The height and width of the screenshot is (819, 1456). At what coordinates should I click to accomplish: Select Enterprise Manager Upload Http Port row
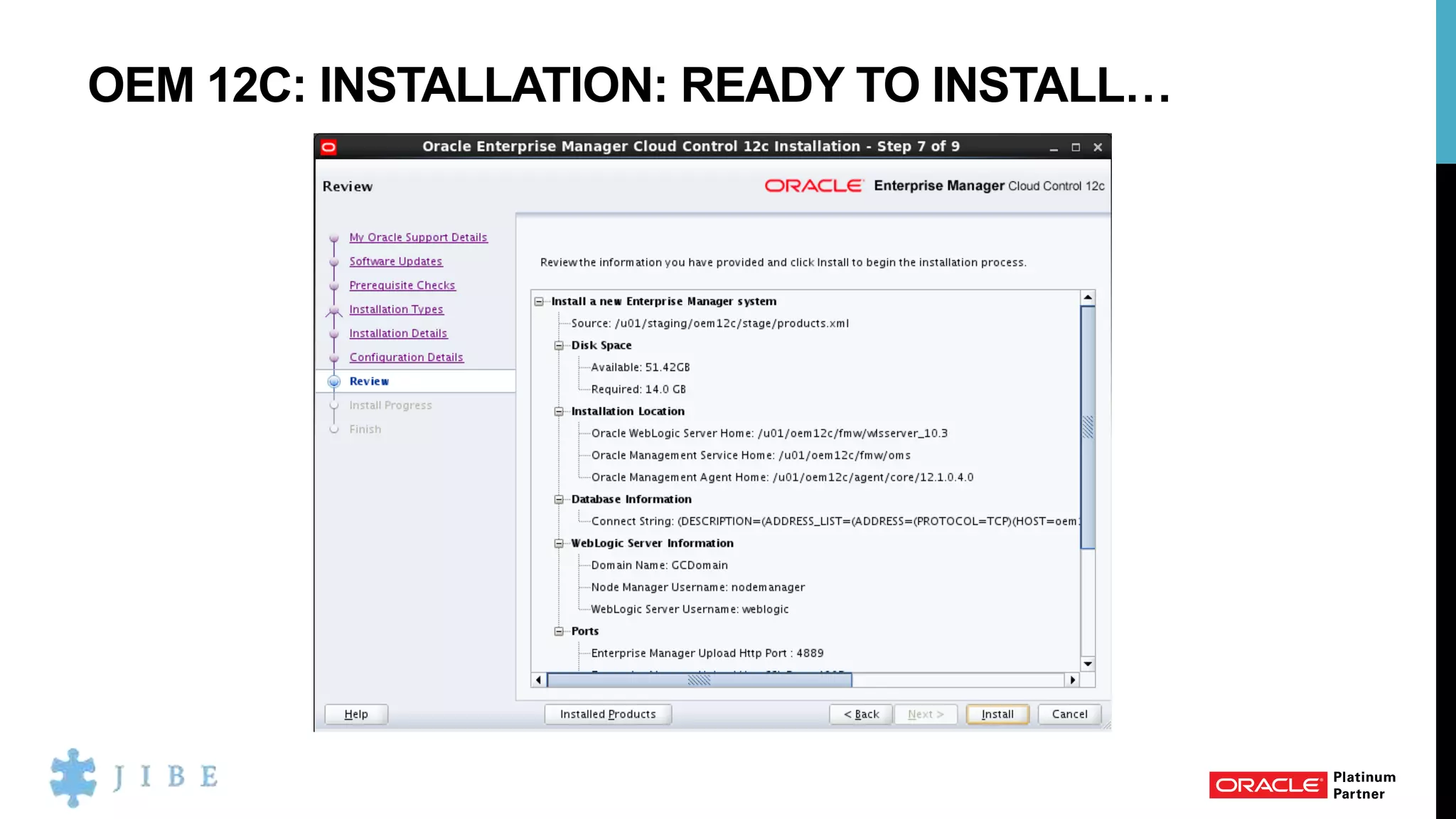[x=707, y=653]
